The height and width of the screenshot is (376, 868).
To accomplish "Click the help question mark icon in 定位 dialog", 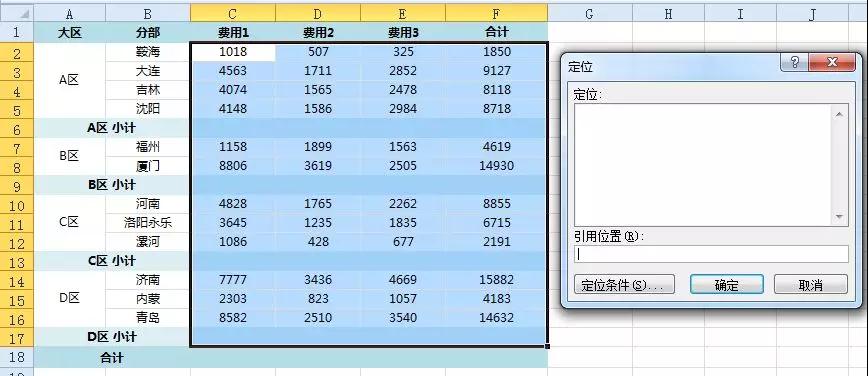I will 794,62.
